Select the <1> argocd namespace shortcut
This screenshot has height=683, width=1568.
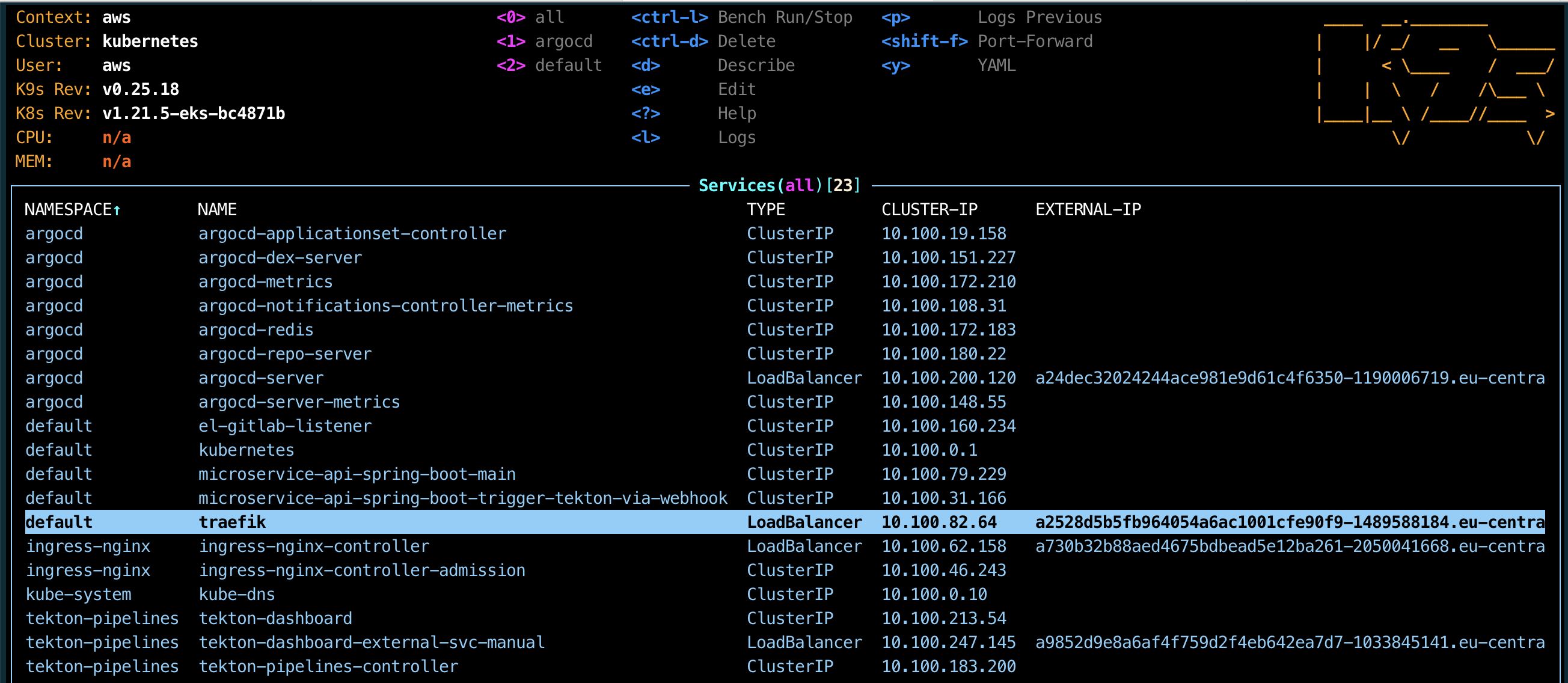click(x=544, y=41)
